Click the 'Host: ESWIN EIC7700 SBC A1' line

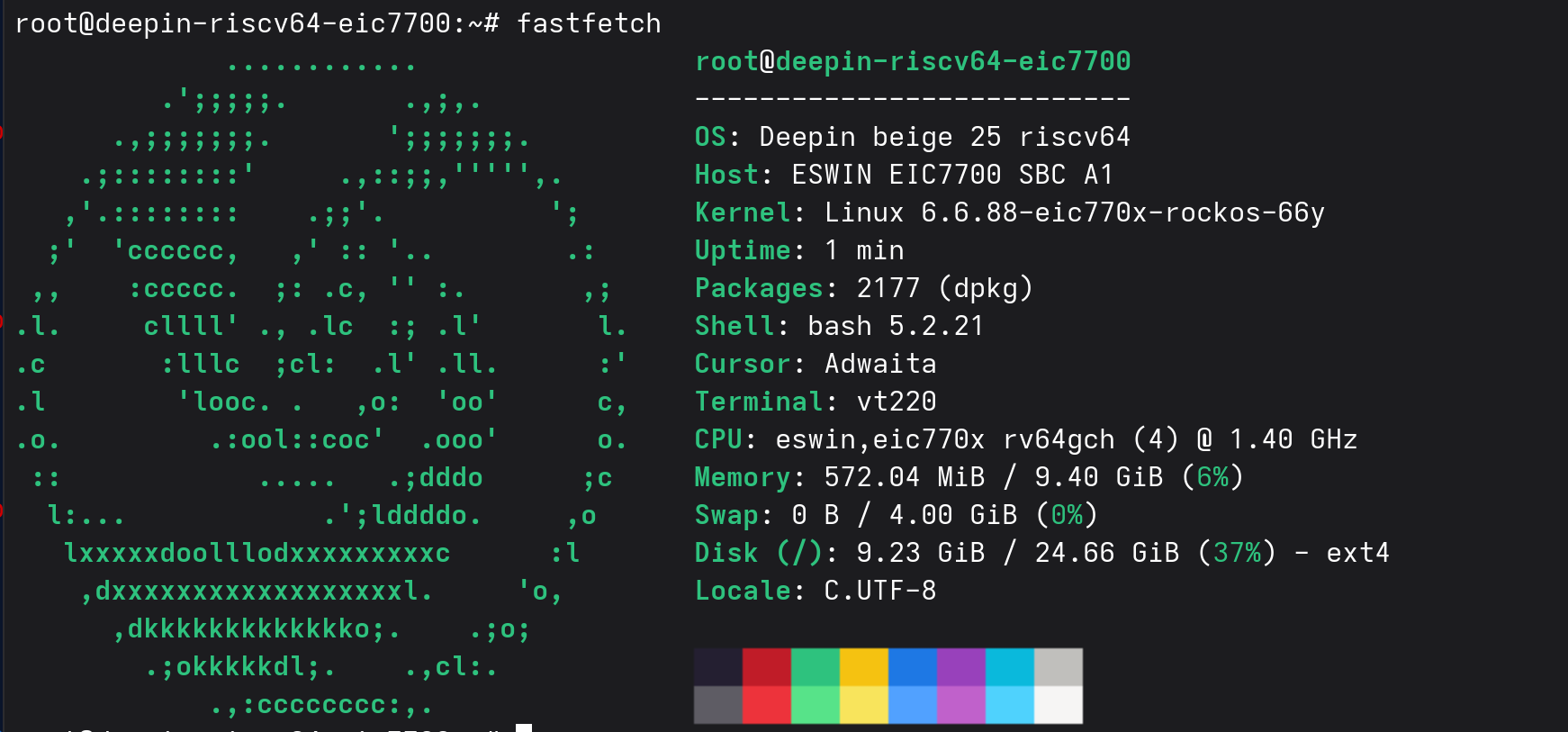point(905,175)
